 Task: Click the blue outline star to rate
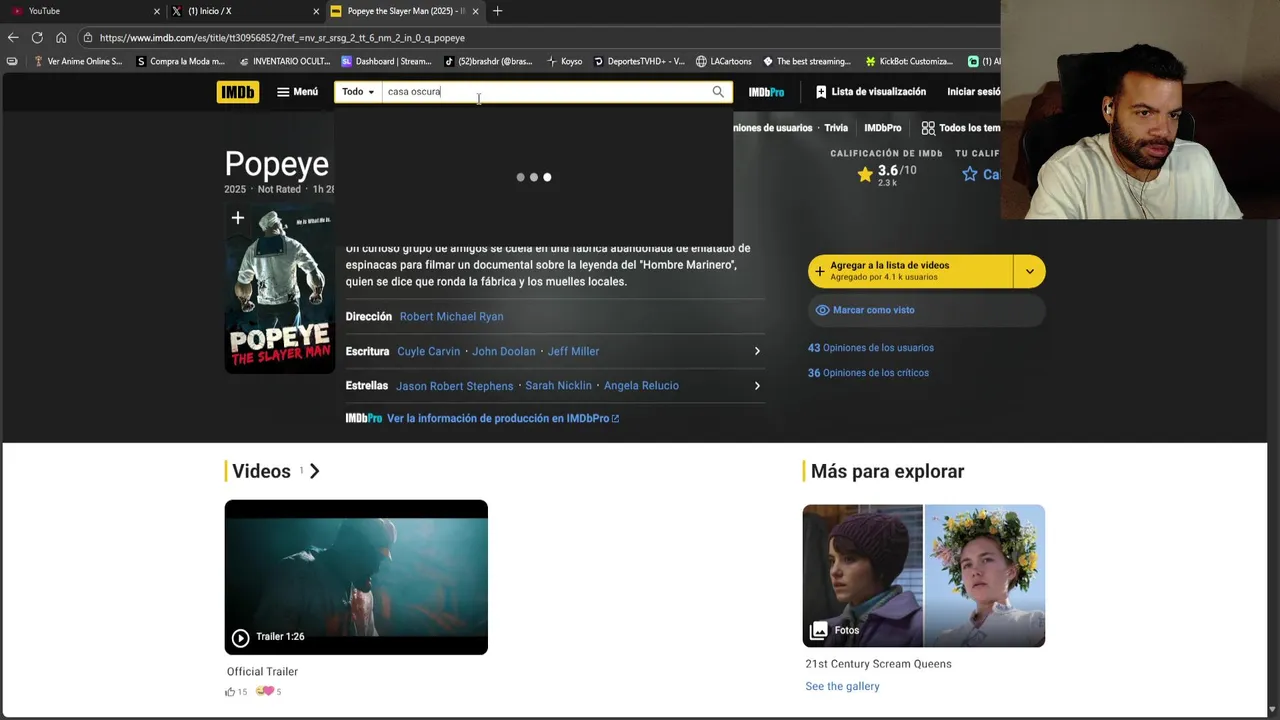coord(969,174)
